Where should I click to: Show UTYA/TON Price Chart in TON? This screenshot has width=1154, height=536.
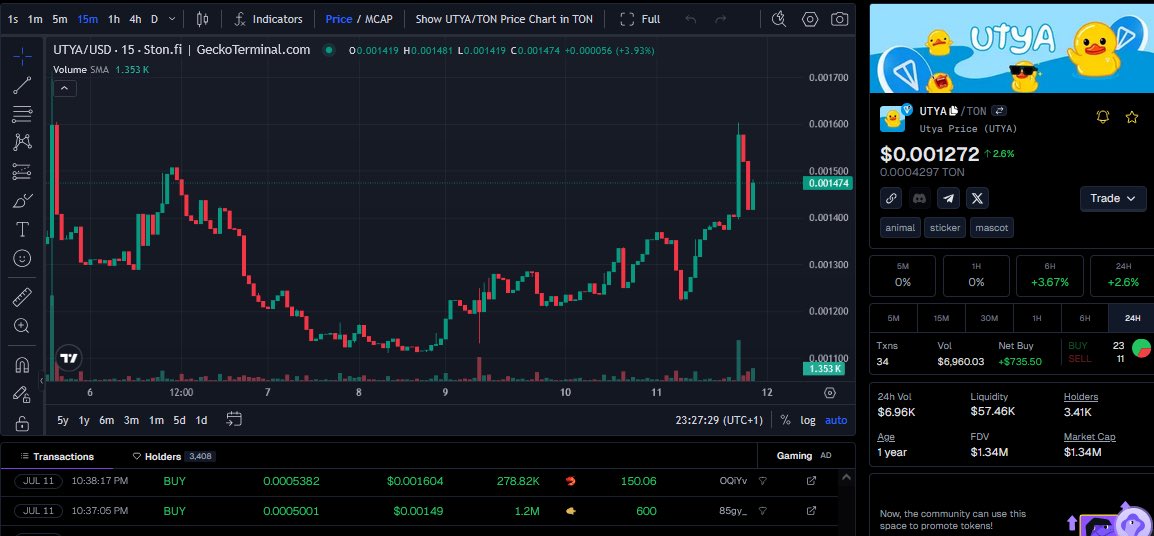click(504, 19)
